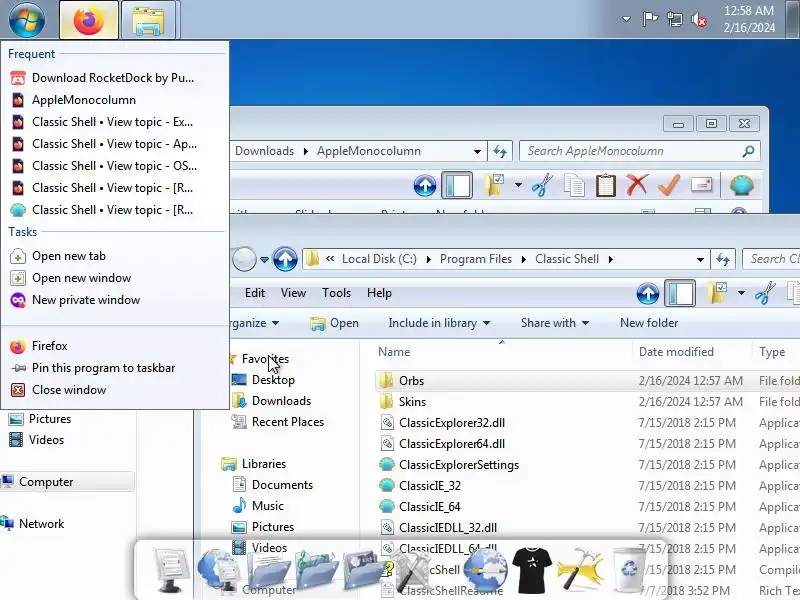Select ClassicExplorer32.dll file
Screen dimensions: 800x600
click(452, 423)
